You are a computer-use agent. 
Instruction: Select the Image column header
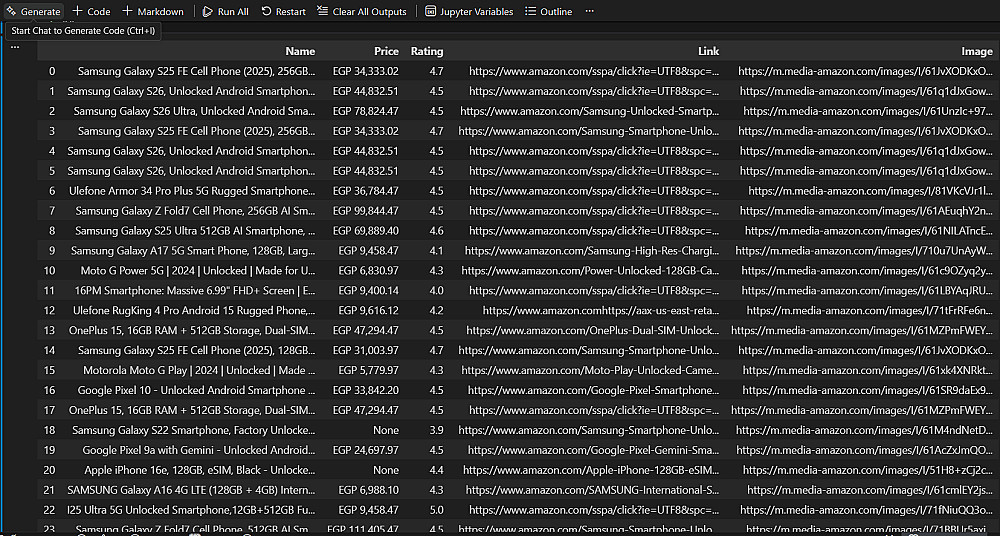pyautogui.click(x=976, y=52)
